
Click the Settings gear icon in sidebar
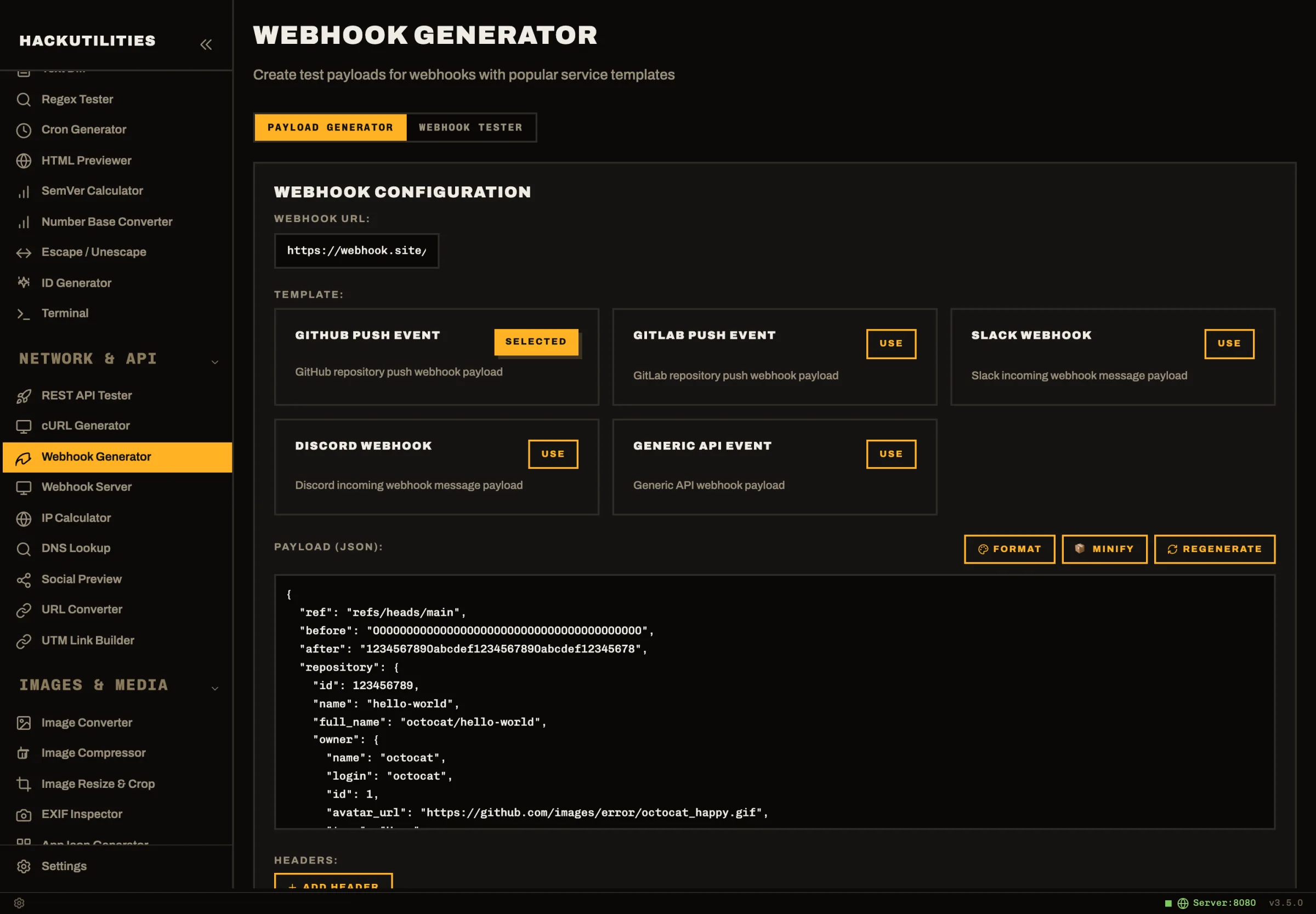coord(24,866)
